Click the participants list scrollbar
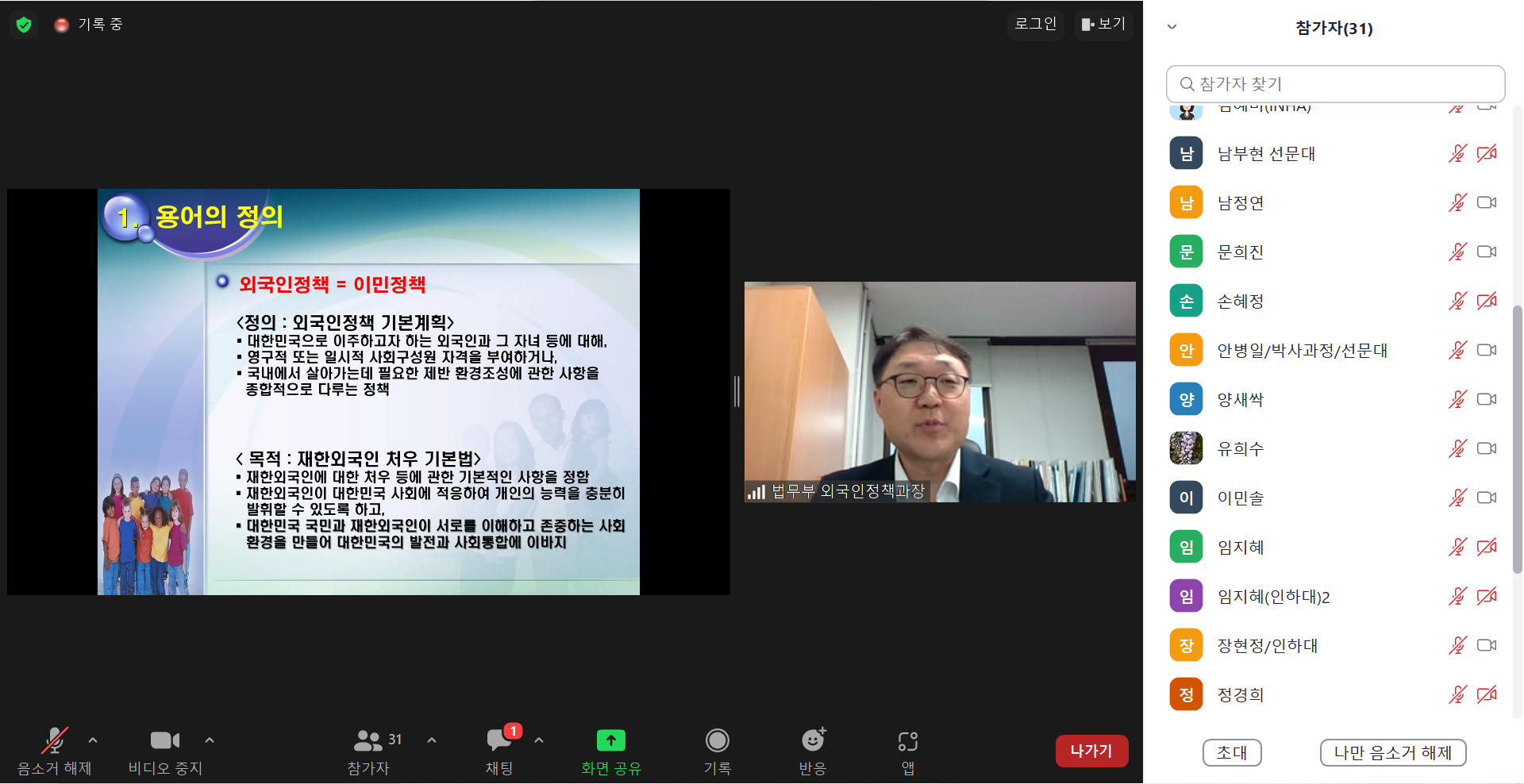This screenshot has height=784, width=1524. [x=1517, y=439]
